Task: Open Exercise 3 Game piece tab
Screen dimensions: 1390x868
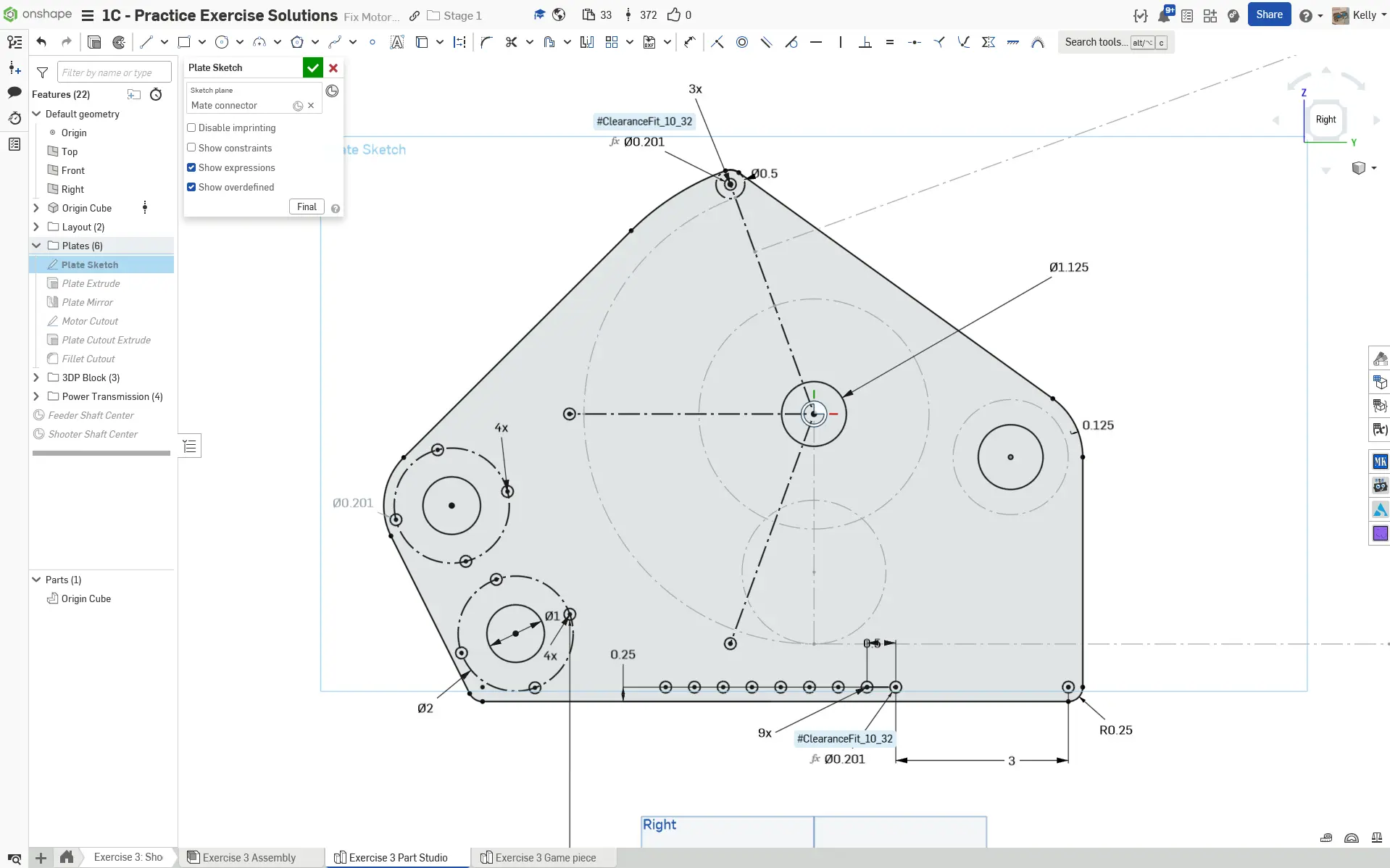Action: (x=545, y=858)
